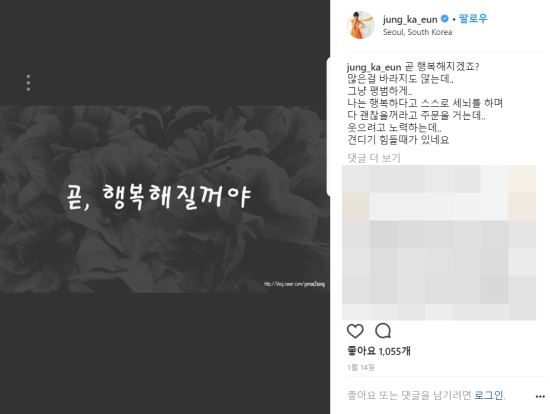Click the blog URL watermark on image
550x414 pixels.
(x=294, y=284)
